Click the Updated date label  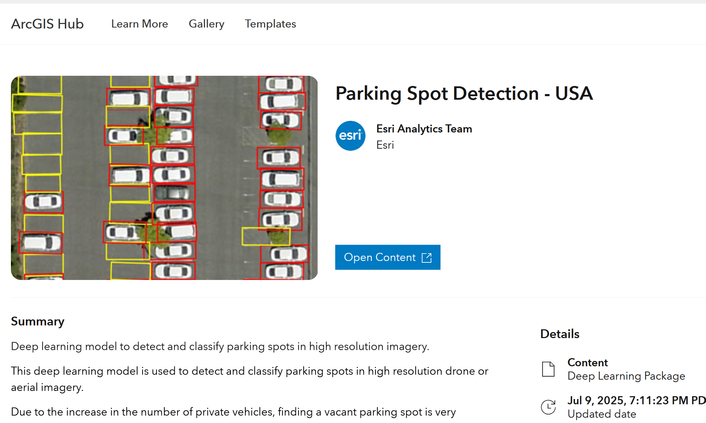[602, 414]
